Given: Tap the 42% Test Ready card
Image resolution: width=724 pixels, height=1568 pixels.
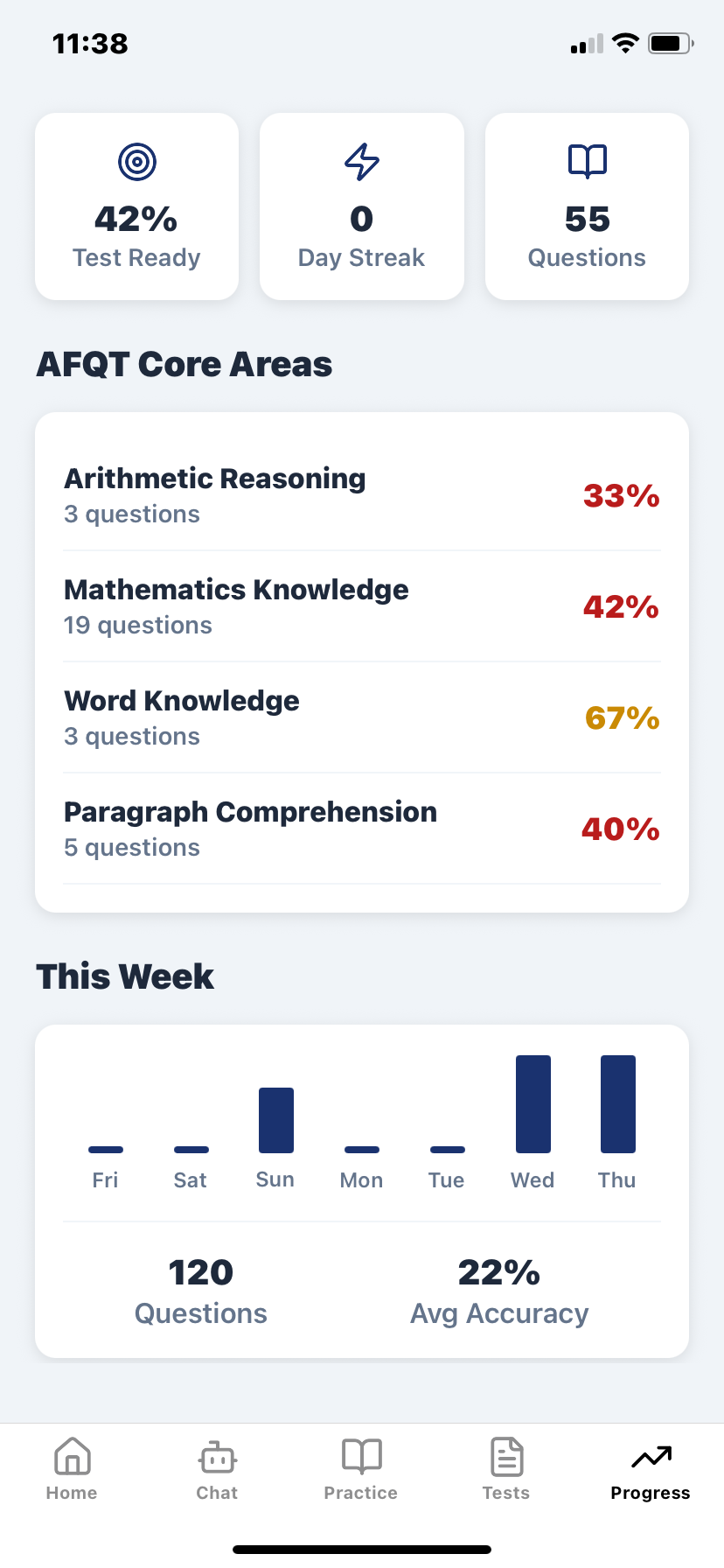Looking at the screenshot, I should tap(136, 206).
